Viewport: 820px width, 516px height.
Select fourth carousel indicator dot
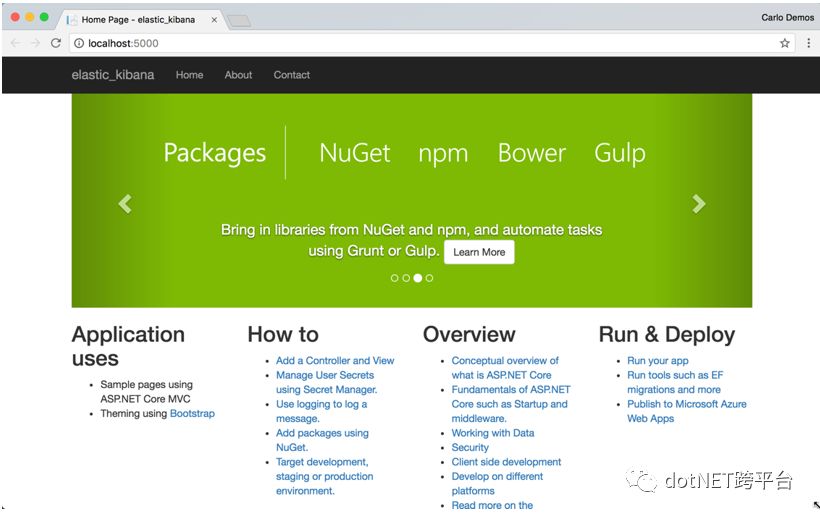point(429,278)
